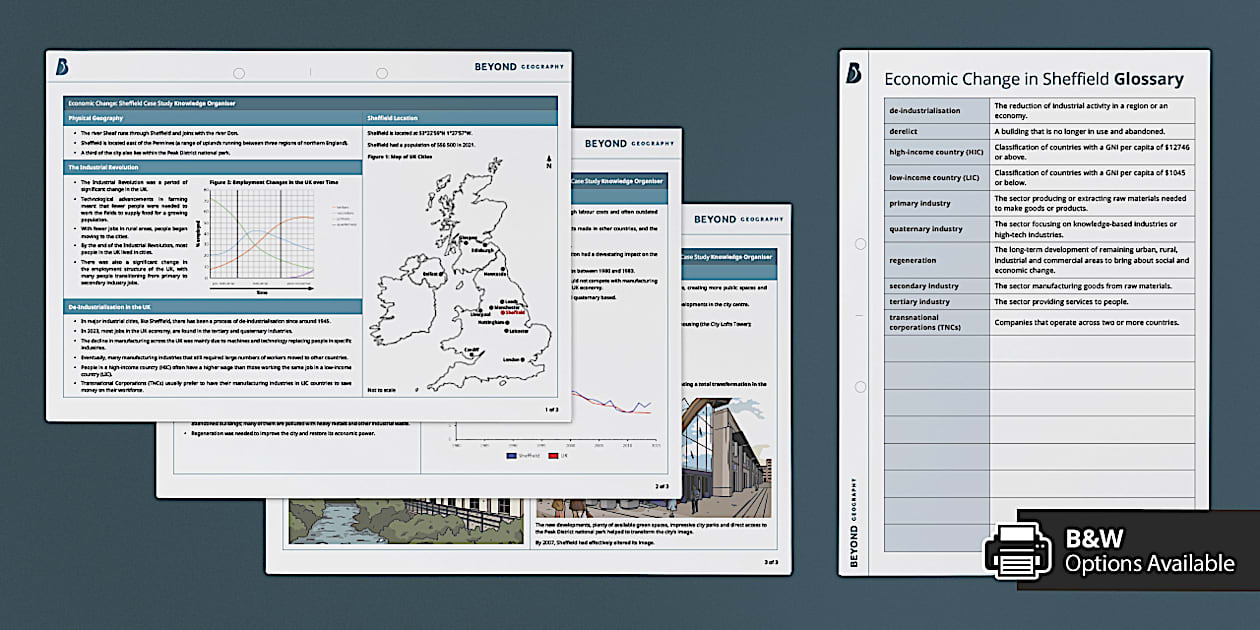Click the B&W Options Available label
1260x630 pixels.
pyautogui.click(x=1148, y=551)
